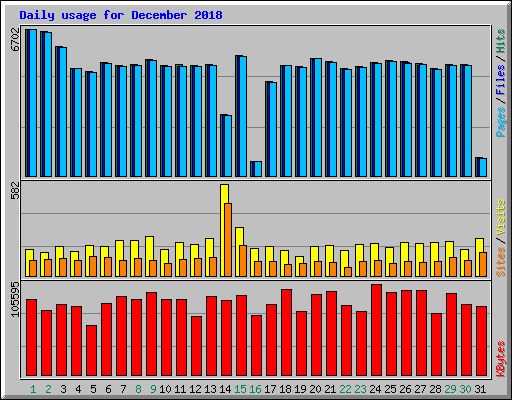Click the red KBytes bar for December 18
Image resolution: width=512 pixels, height=400 pixels.
point(286,332)
